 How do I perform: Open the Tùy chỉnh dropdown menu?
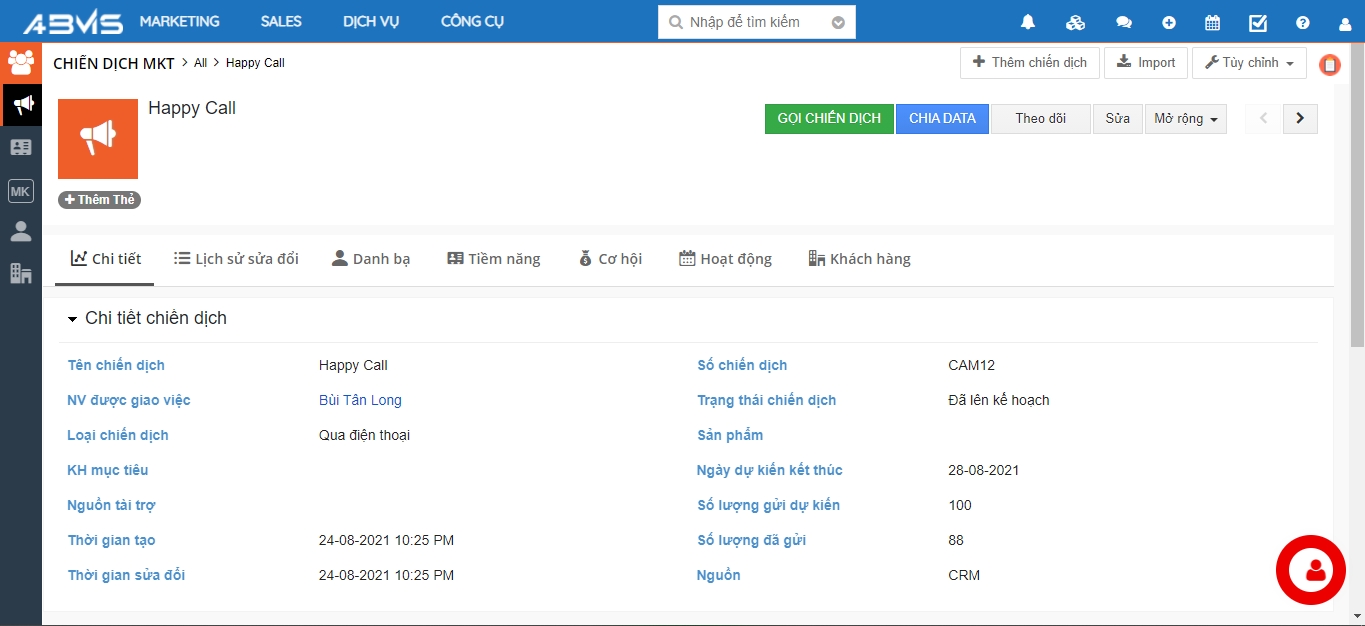[x=1249, y=62]
